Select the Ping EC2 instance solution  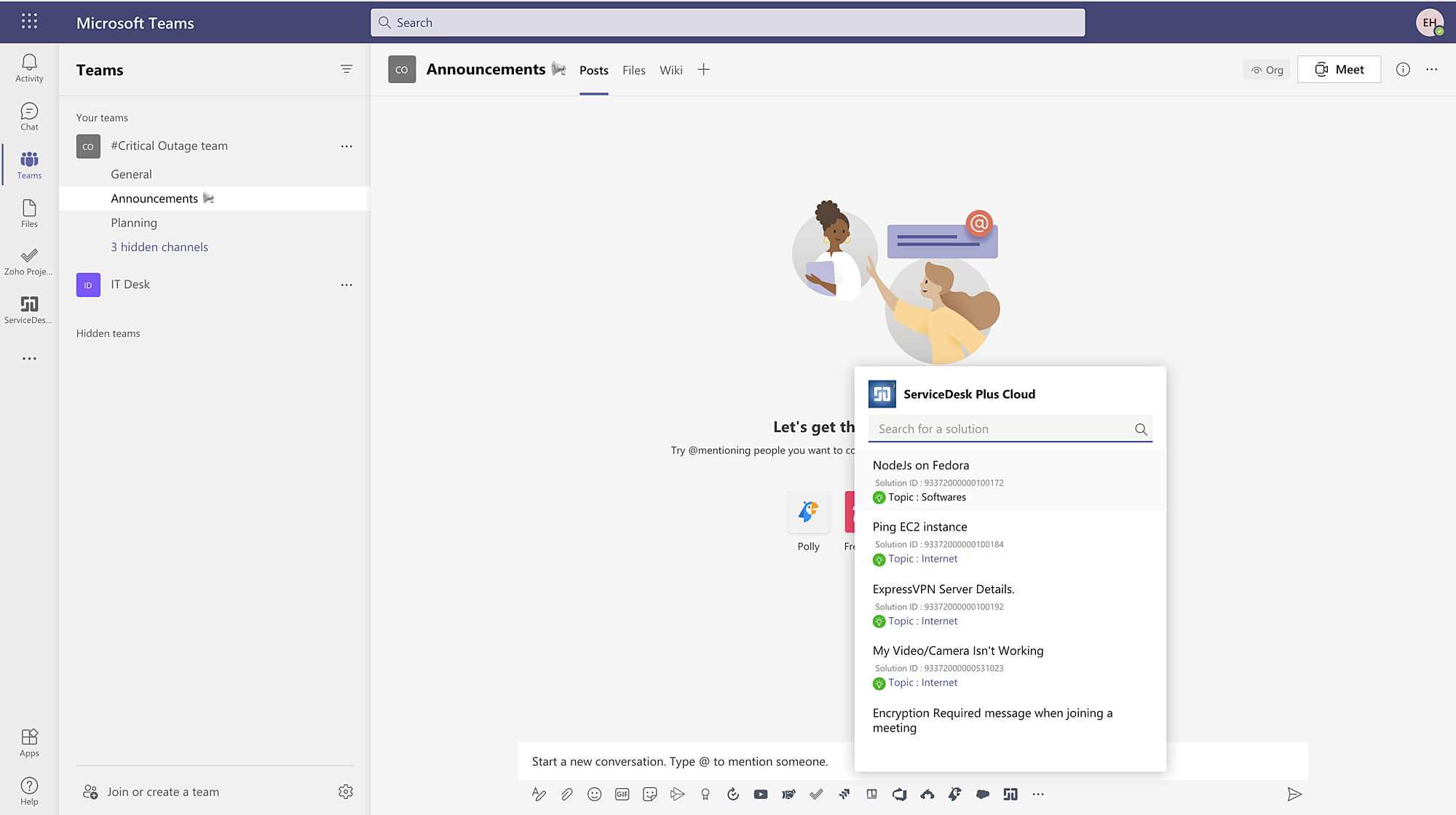1010,542
